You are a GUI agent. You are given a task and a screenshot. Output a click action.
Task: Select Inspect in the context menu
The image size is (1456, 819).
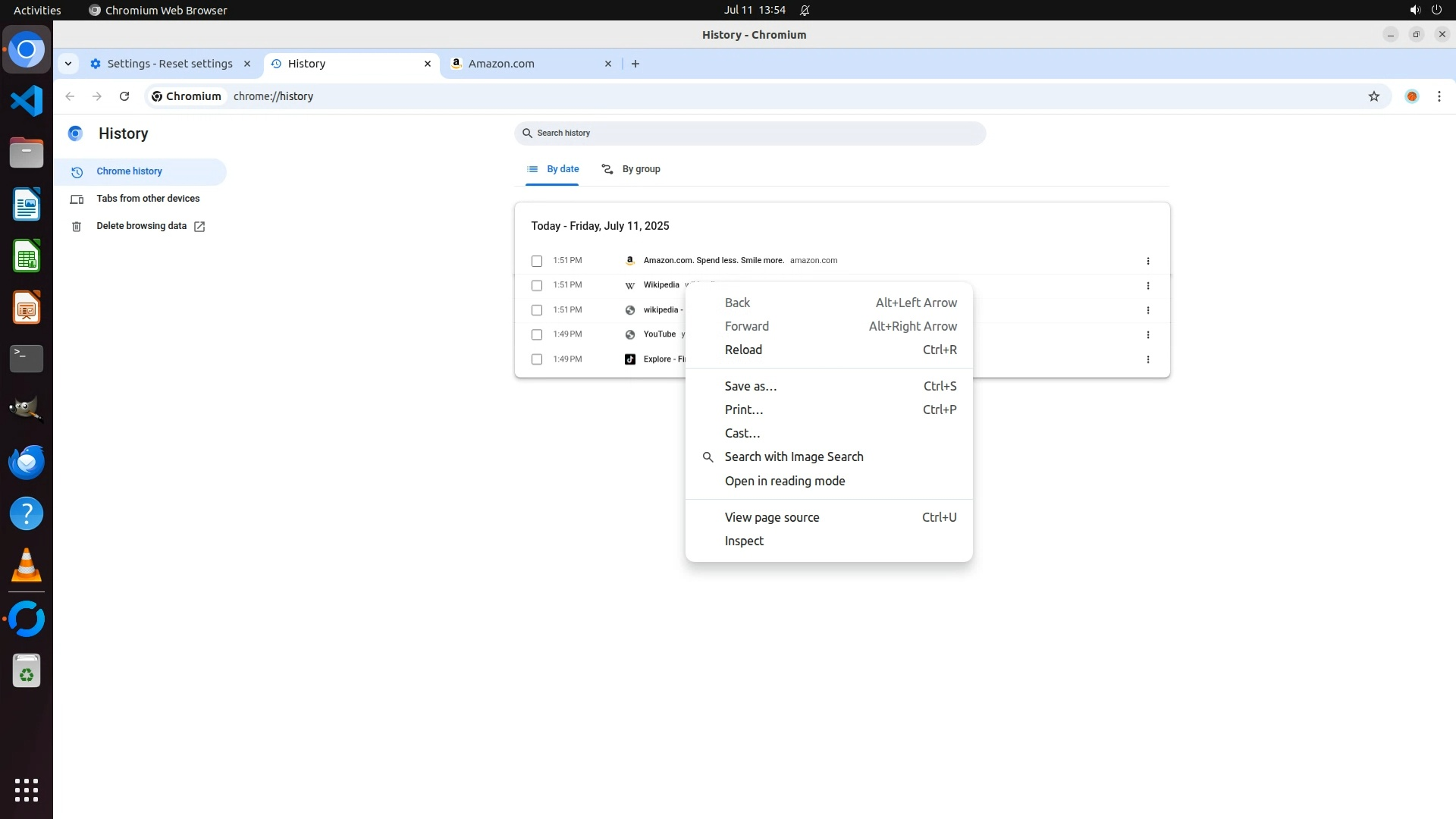pos(744,541)
